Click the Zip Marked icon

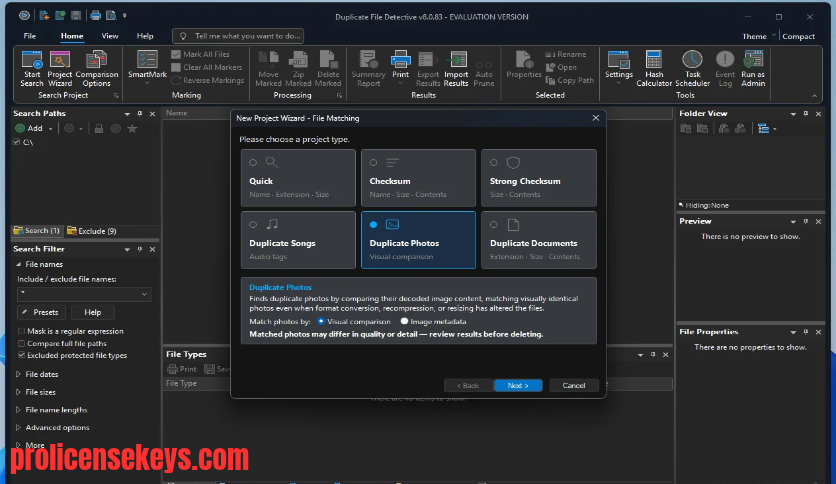(x=298, y=68)
